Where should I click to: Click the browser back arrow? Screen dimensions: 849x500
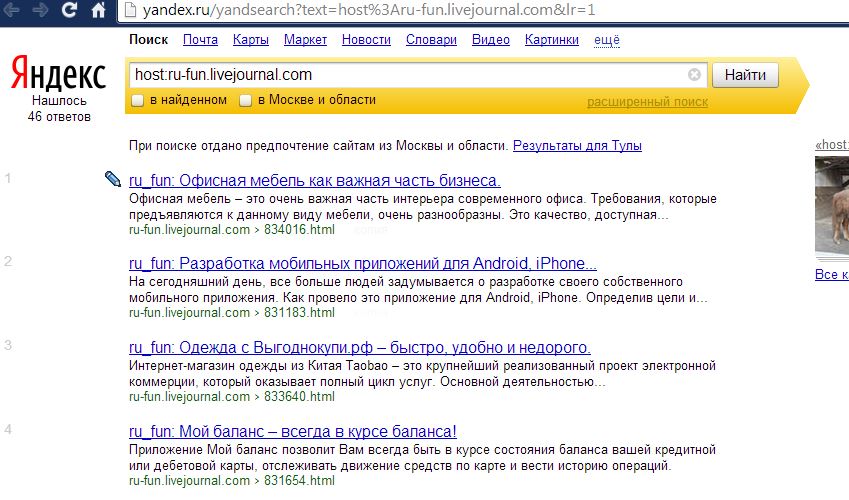(x=11, y=10)
